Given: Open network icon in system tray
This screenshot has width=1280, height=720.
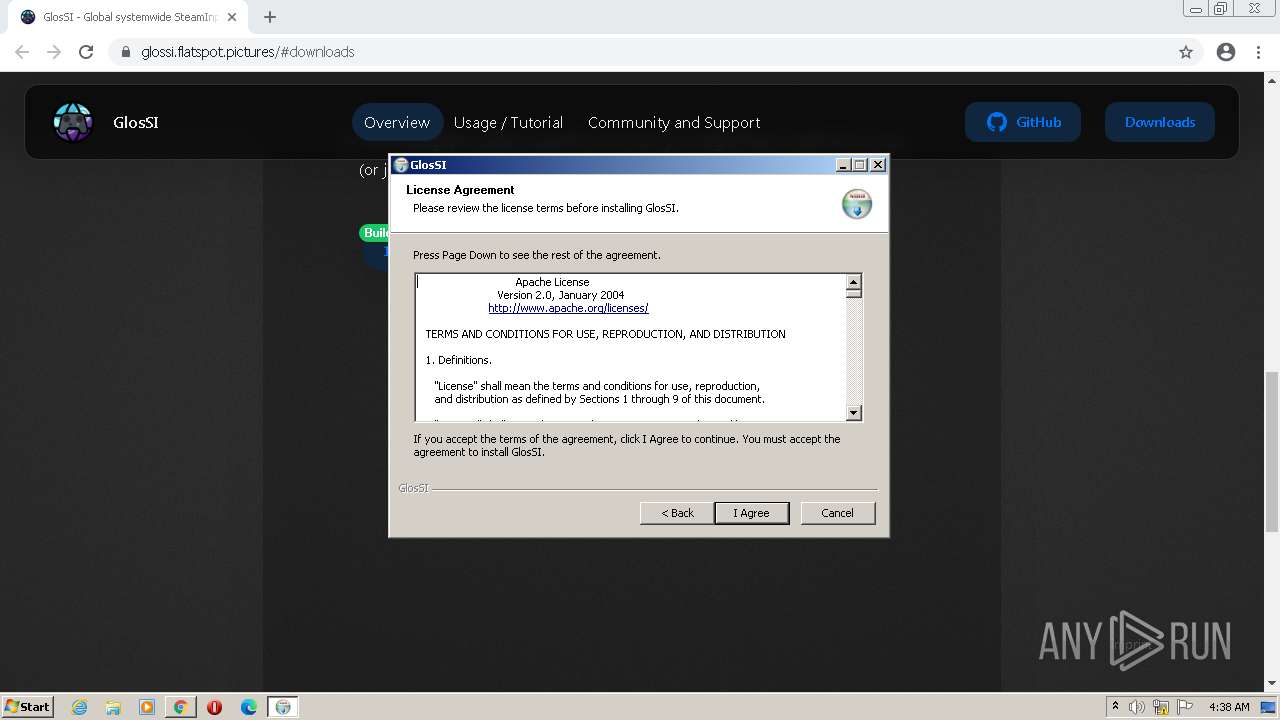Looking at the screenshot, I should (x=1161, y=707).
